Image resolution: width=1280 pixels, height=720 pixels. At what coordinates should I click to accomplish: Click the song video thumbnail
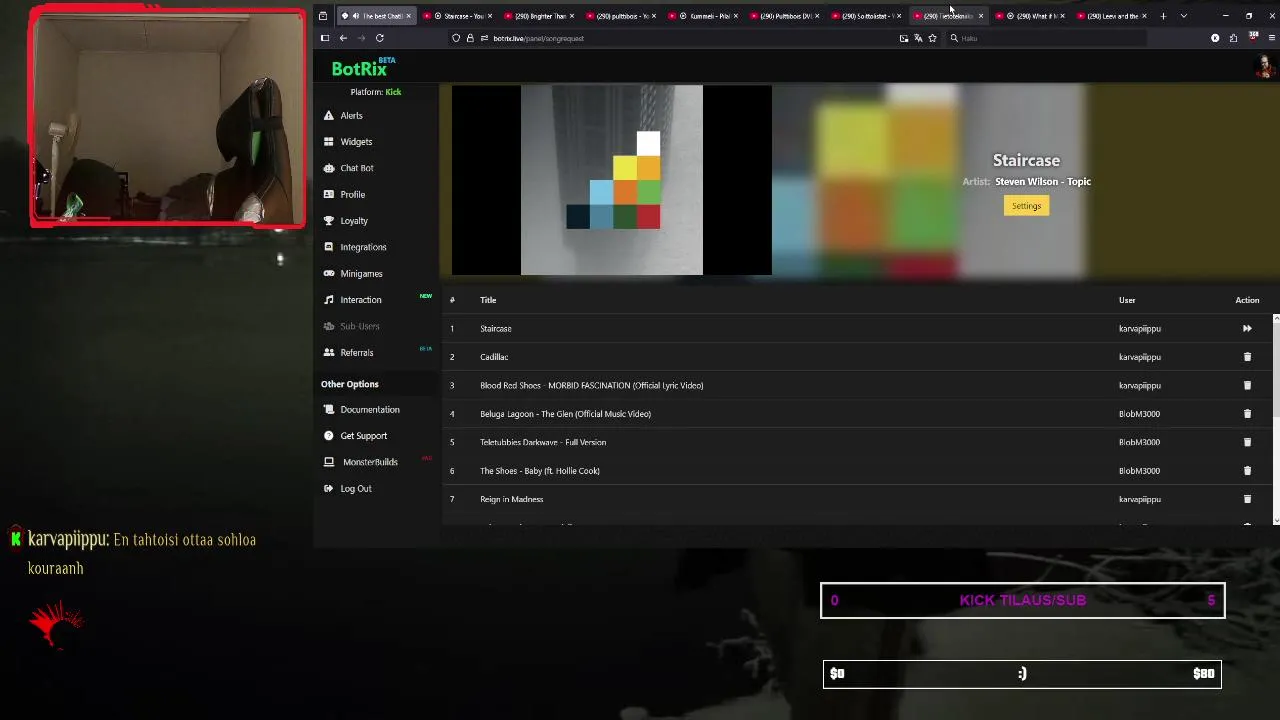(612, 180)
